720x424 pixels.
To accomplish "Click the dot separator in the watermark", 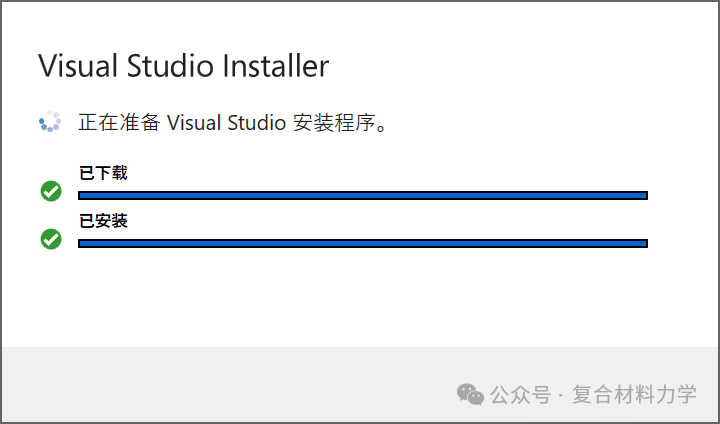I will (x=562, y=396).
